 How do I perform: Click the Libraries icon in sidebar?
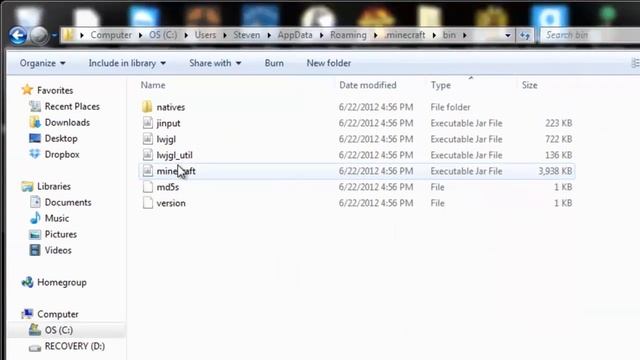tap(27, 186)
